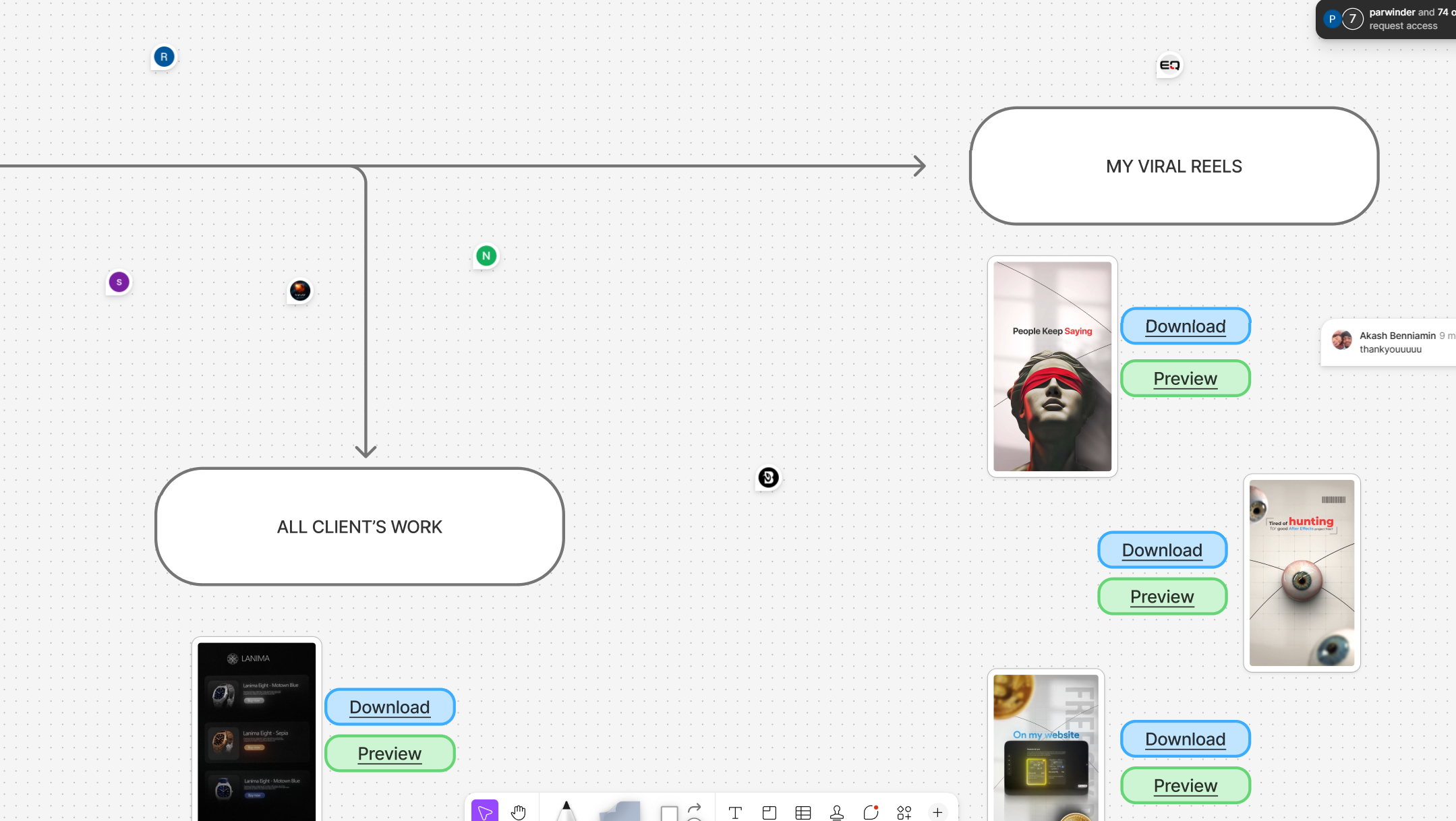The height and width of the screenshot is (821, 1456).
Task: Click the plus more tools button
Action: 937,812
